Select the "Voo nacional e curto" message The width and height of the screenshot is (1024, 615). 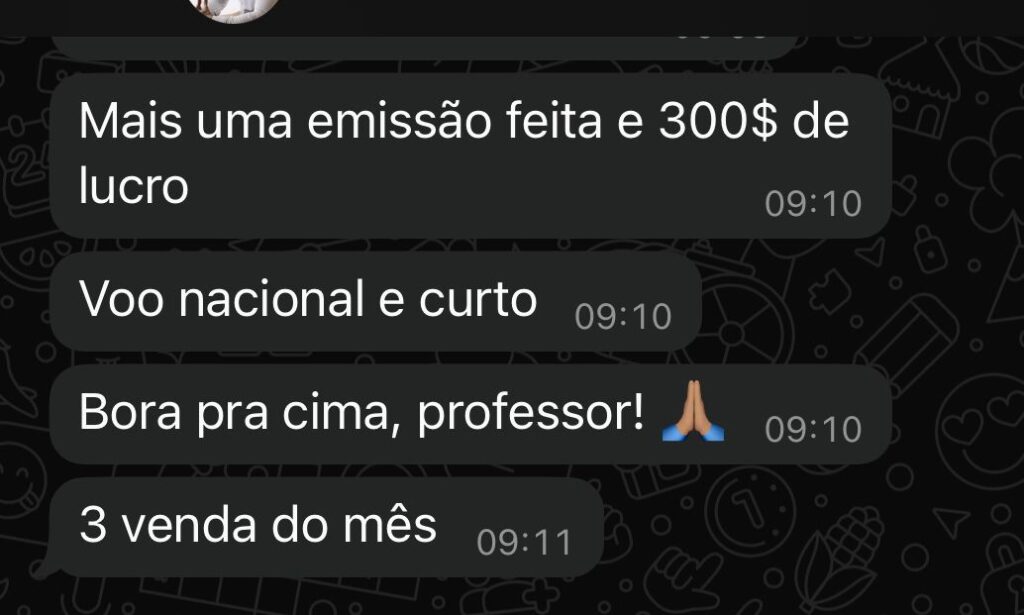(x=376, y=301)
